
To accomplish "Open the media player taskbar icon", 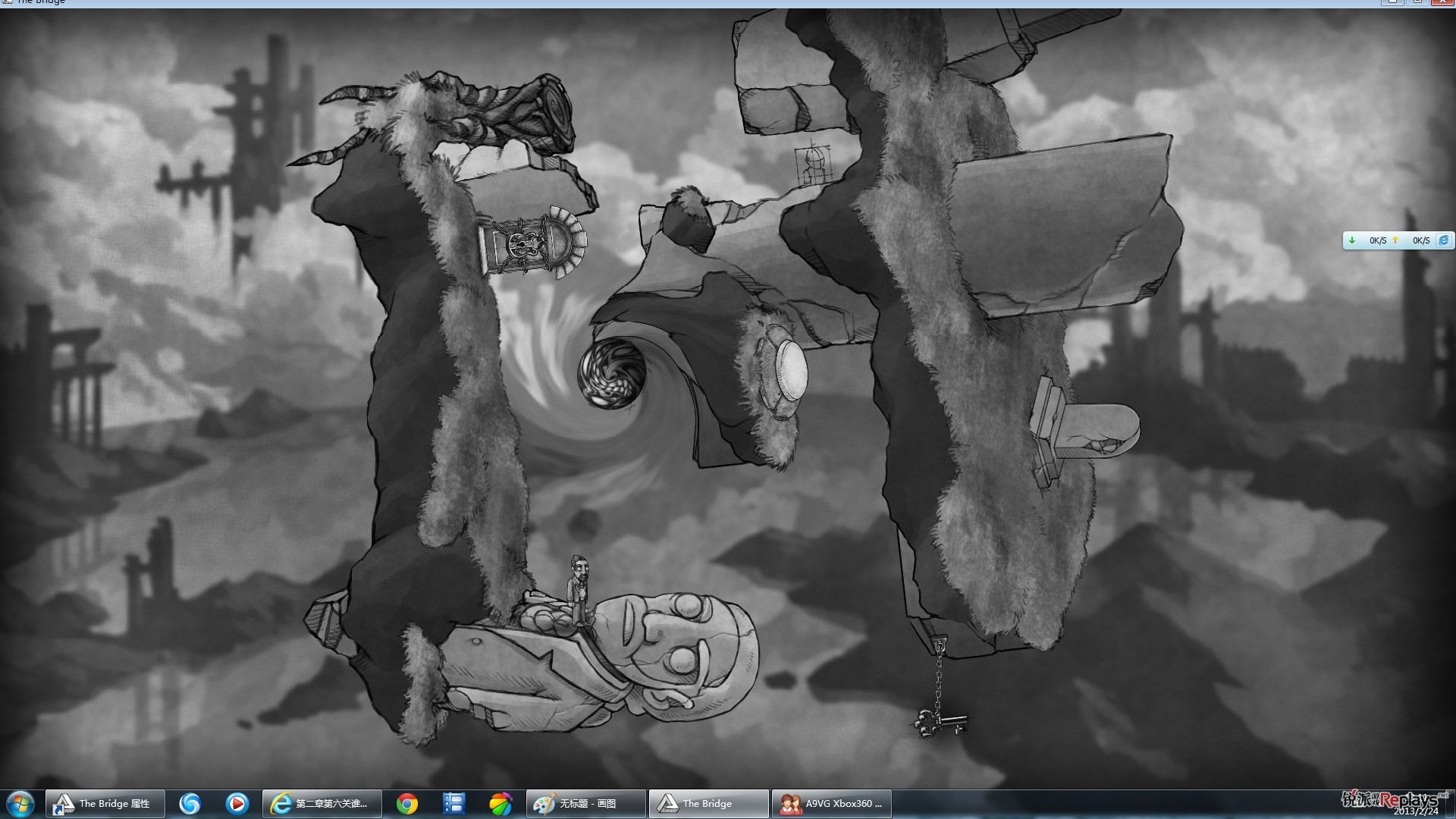I will coord(237,804).
